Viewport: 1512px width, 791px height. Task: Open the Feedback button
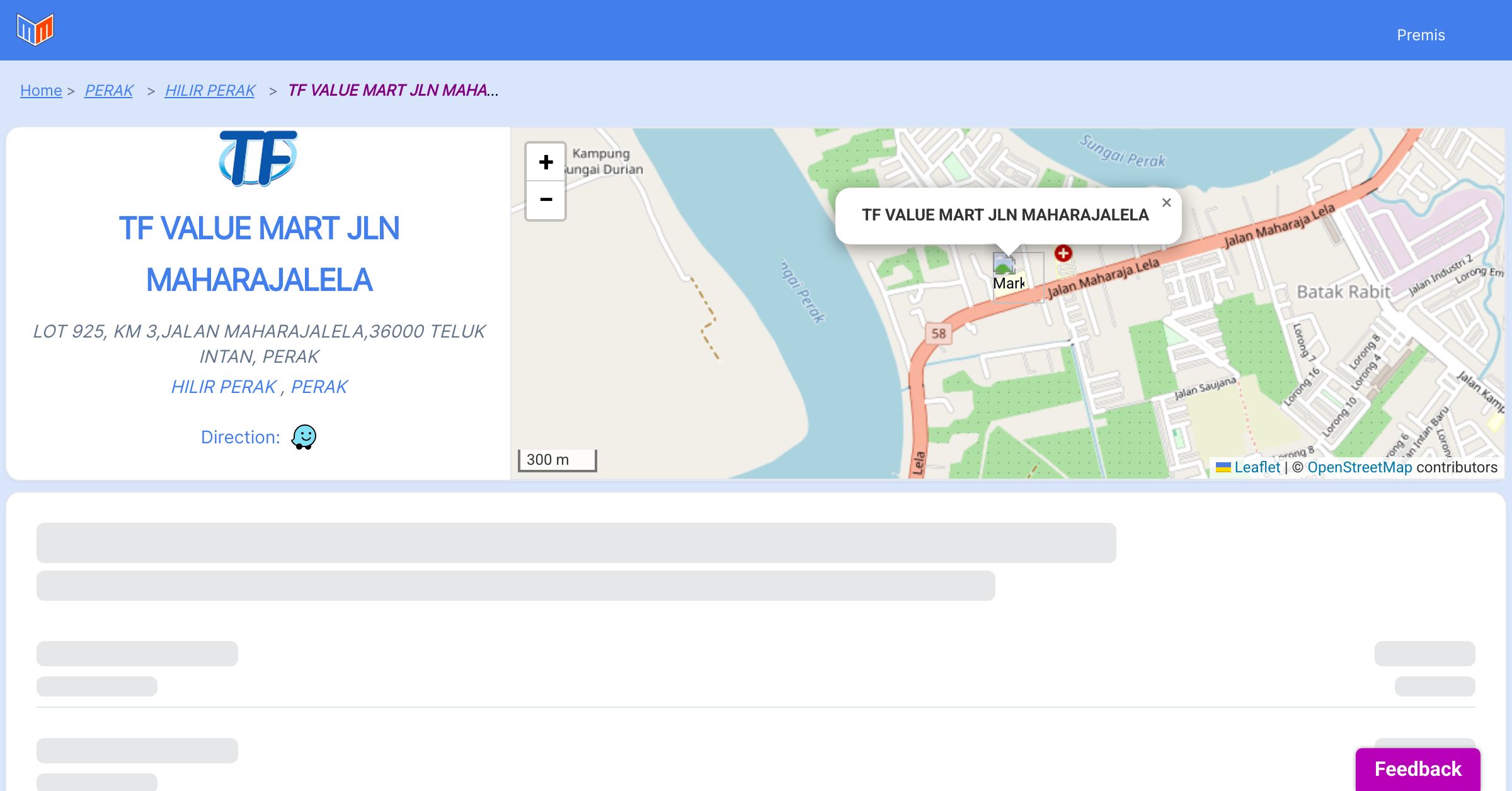click(x=1417, y=769)
